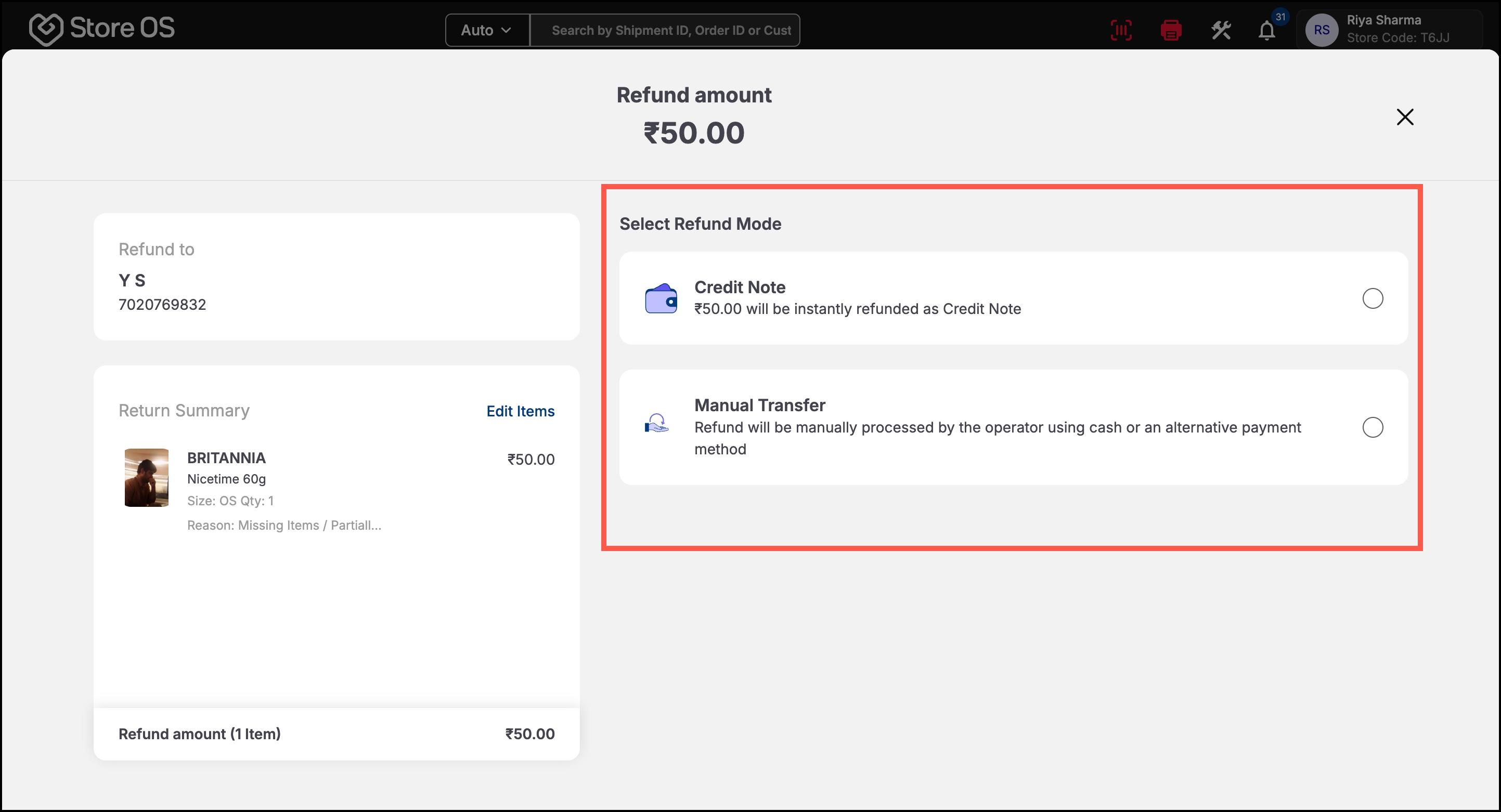The height and width of the screenshot is (812, 1501).
Task: Click the Shipment ID search field
Action: click(x=665, y=30)
